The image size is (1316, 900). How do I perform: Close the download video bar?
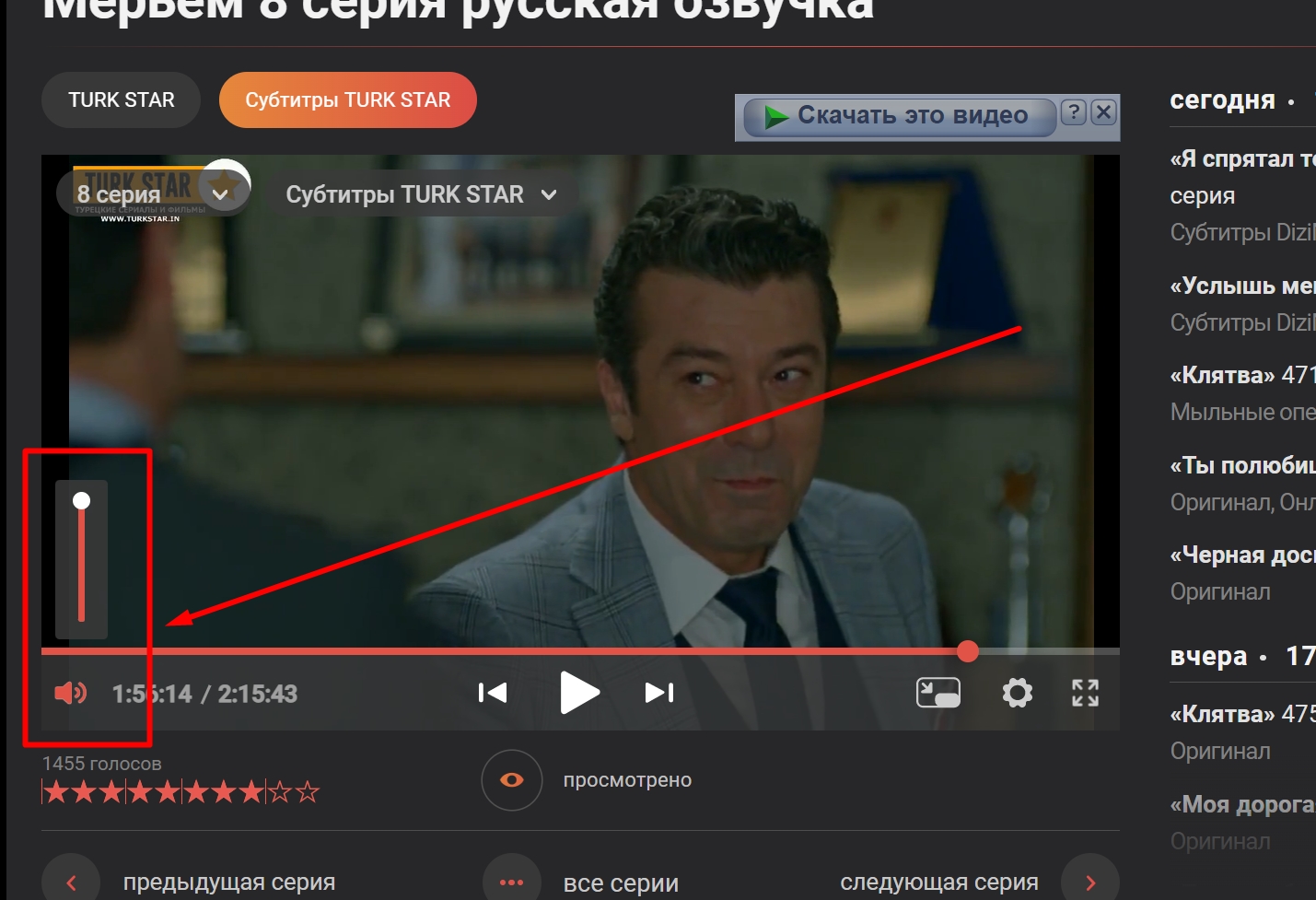(1103, 113)
